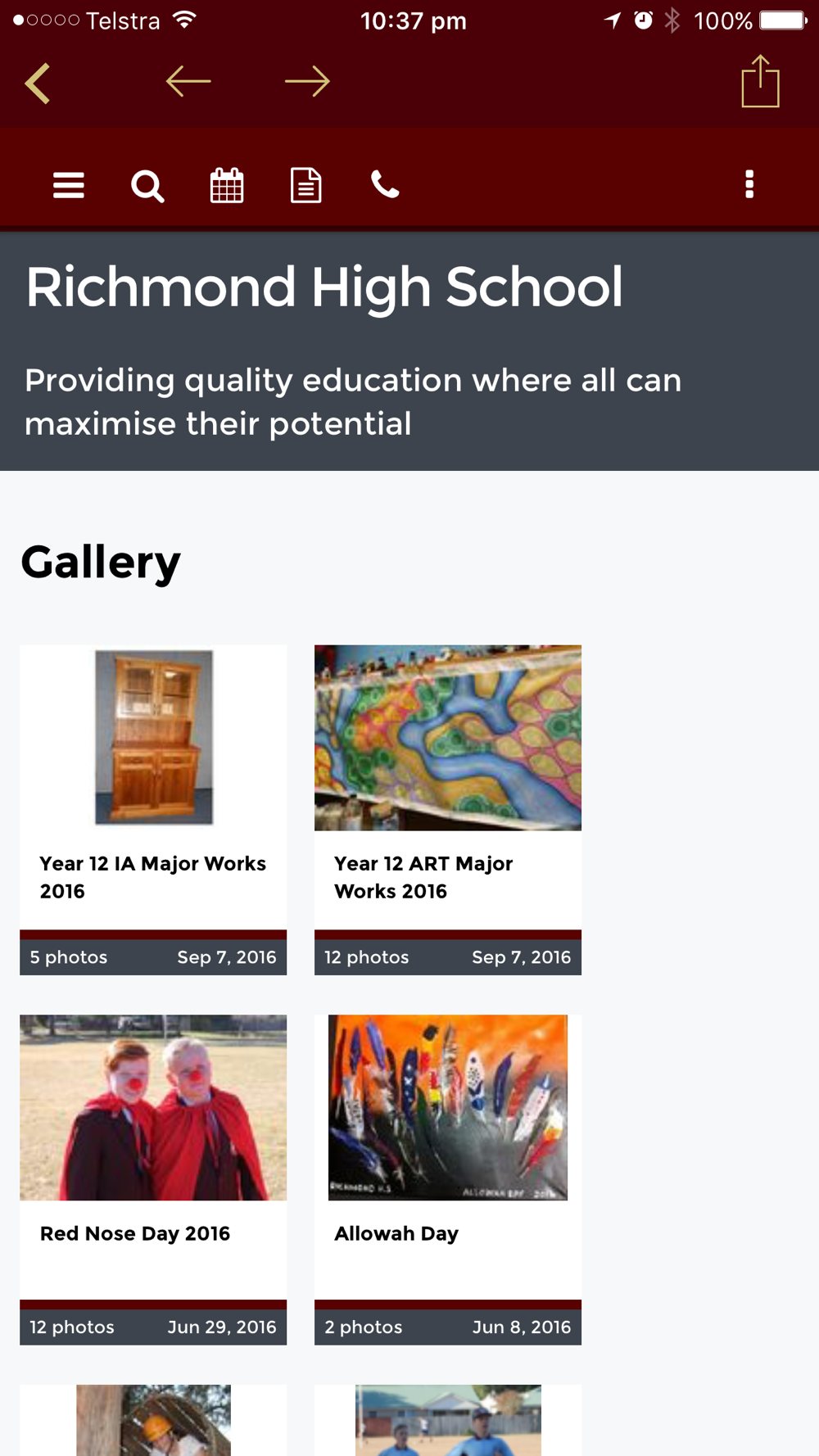Go forward with right arrow icon
The height and width of the screenshot is (1456, 819).
click(x=307, y=81)
